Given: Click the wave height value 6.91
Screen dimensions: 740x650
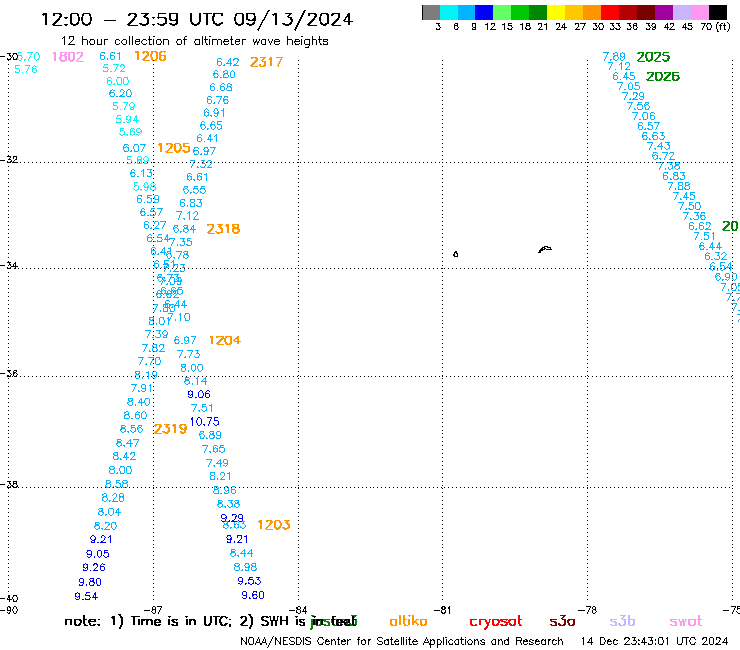Looking at the screenshot, I should click(x=214, y=113).
